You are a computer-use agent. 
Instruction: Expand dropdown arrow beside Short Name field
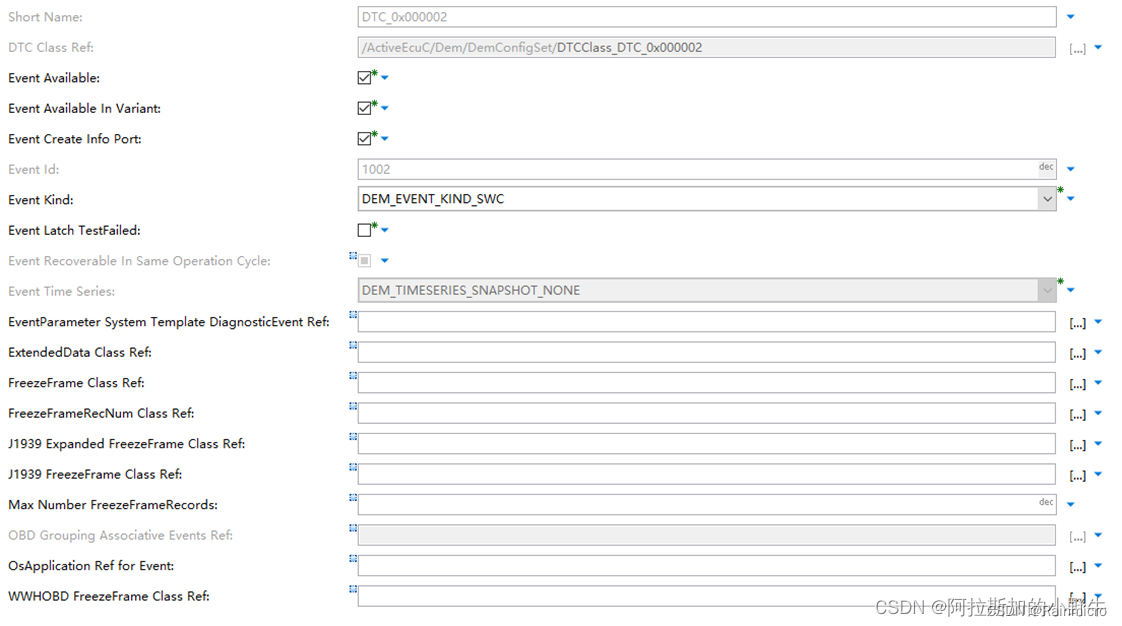[1070, 16]
